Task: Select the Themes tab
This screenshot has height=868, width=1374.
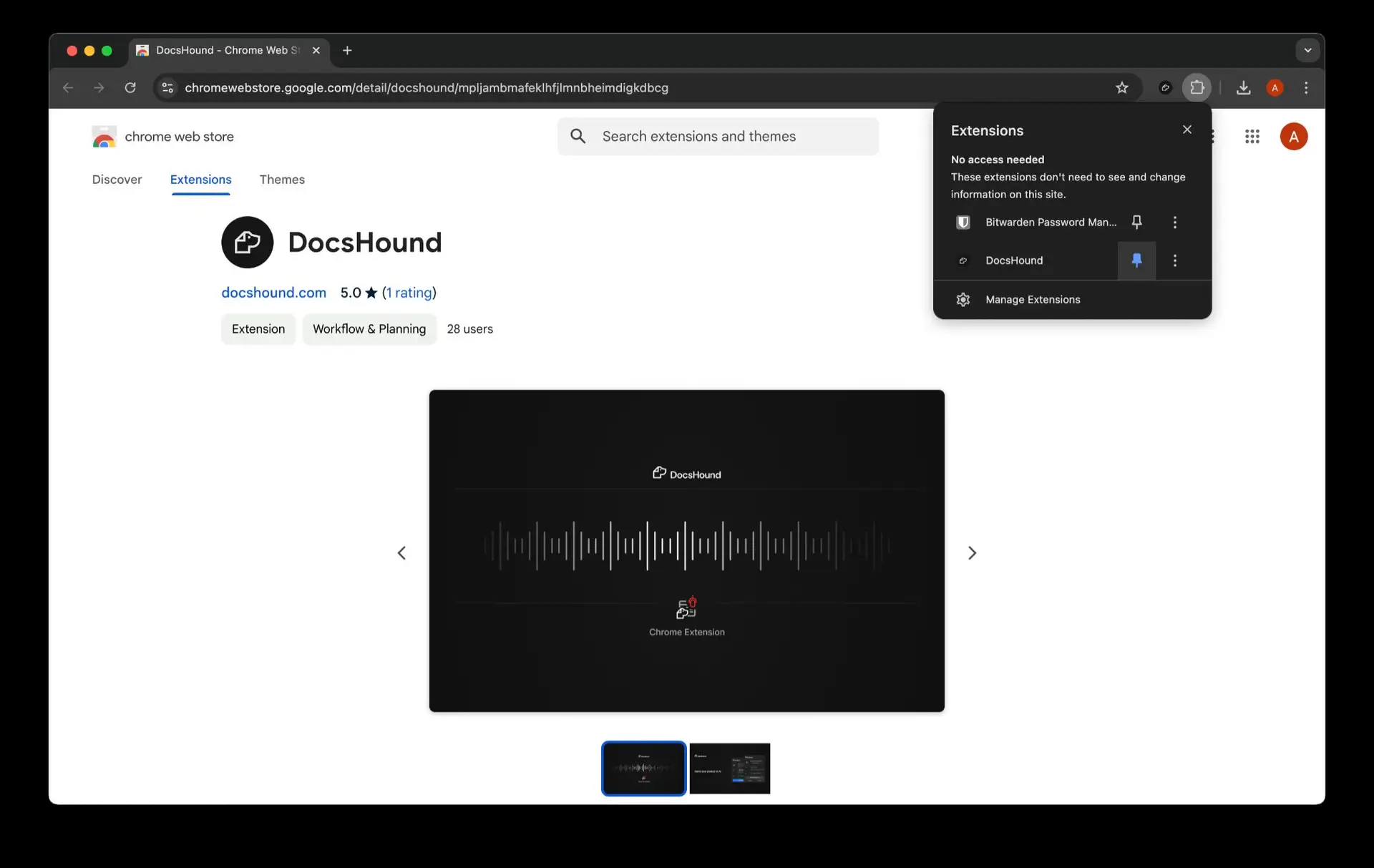Action: coord(281,180)
